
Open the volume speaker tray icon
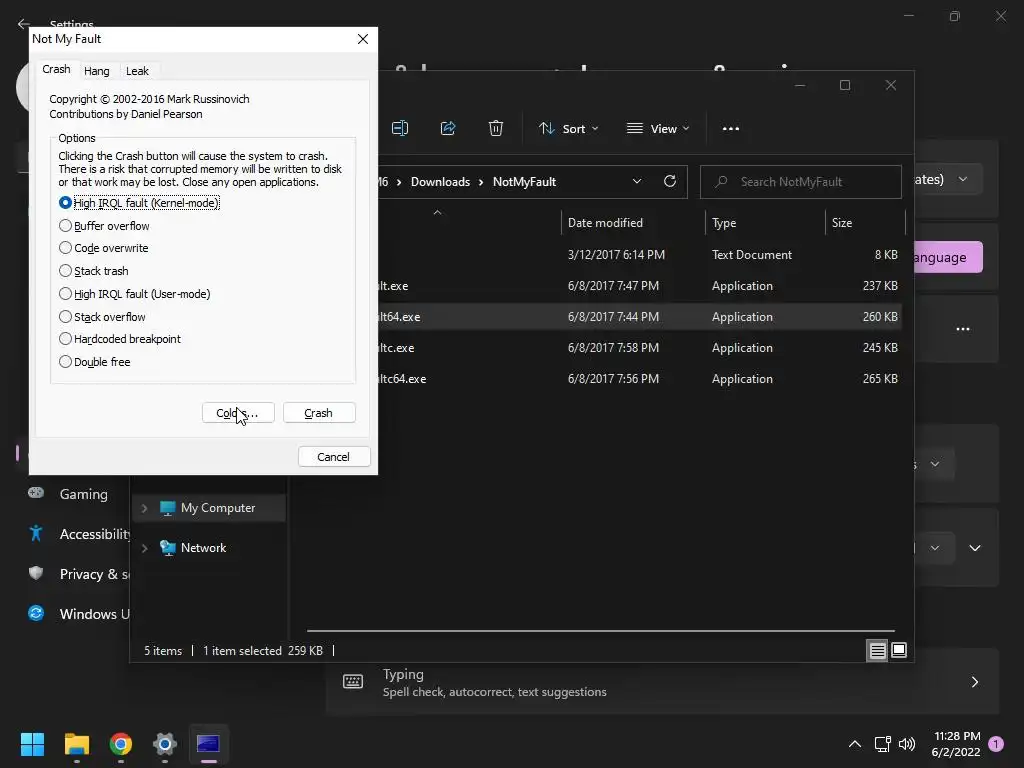click(906, 744)
